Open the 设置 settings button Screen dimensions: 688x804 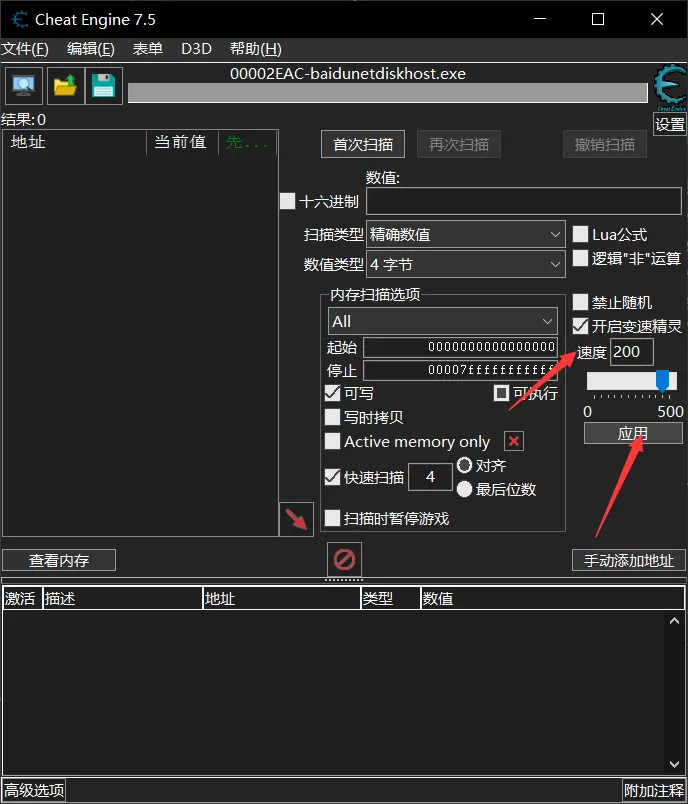coord(669,125)
